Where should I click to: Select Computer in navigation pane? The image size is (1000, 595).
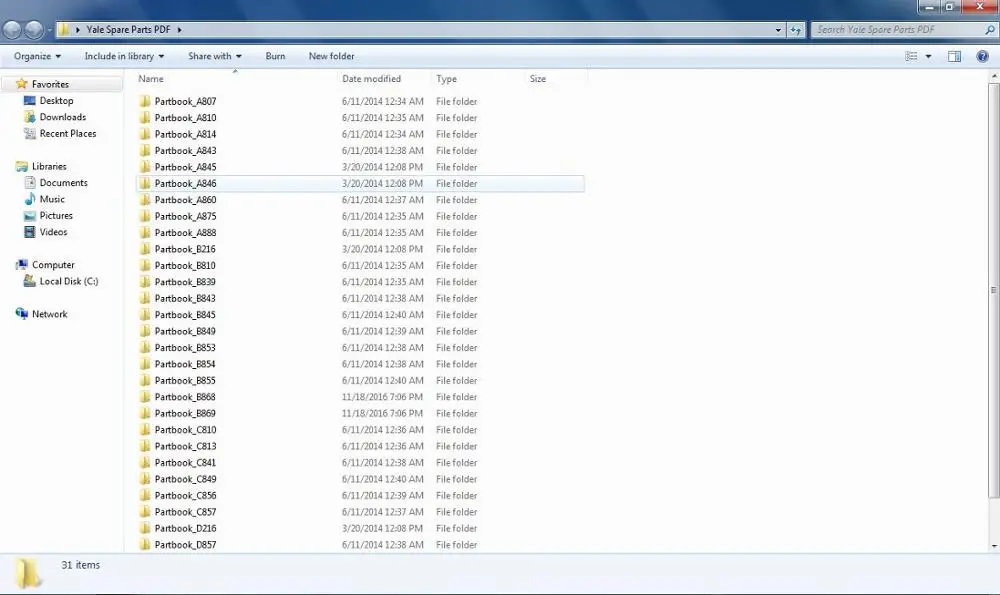coord(53,265)
